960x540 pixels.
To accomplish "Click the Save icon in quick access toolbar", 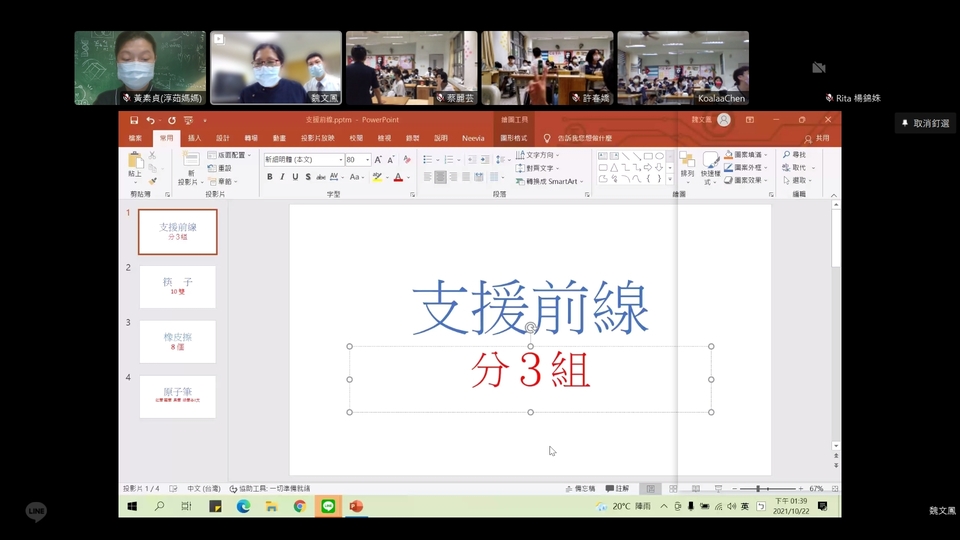I will pos(134,120).
